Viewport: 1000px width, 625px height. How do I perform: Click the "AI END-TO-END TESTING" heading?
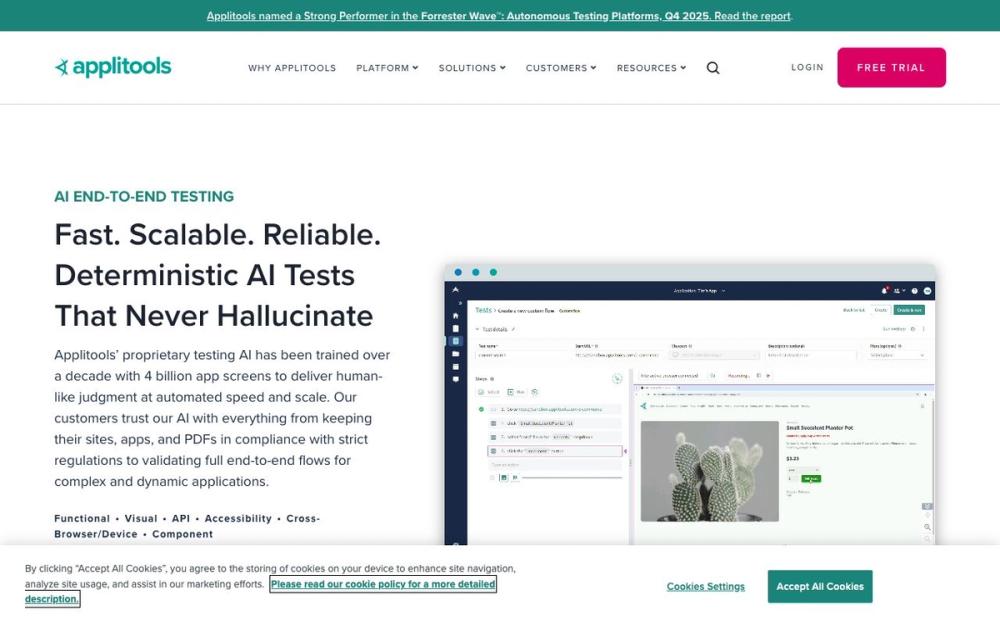[144, 196]
